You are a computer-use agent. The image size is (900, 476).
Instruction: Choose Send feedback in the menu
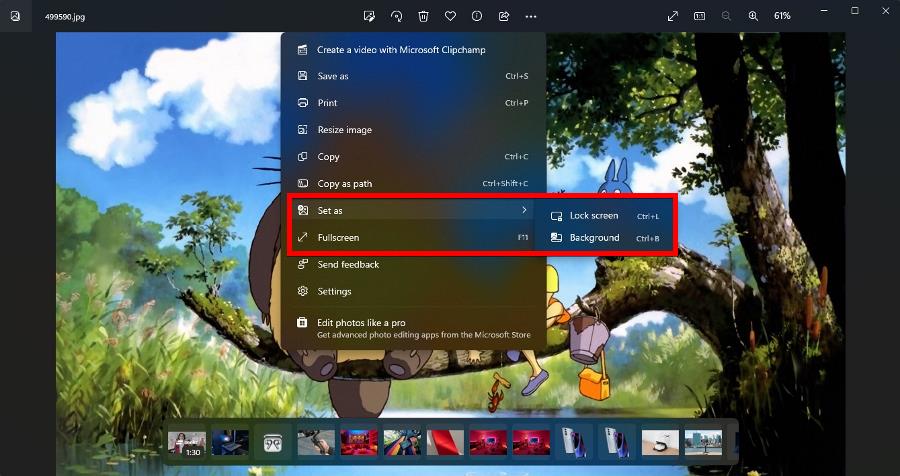pyautogui.click(x=413, y=264)
